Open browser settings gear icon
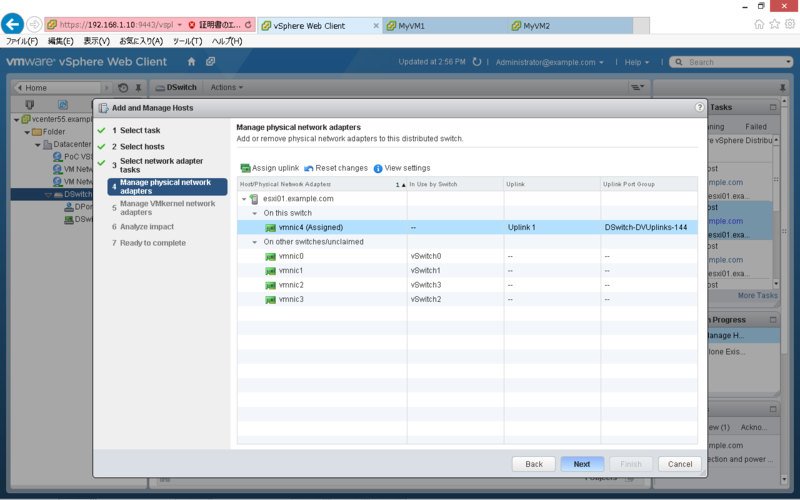The image size is (800, 500). 790,24
